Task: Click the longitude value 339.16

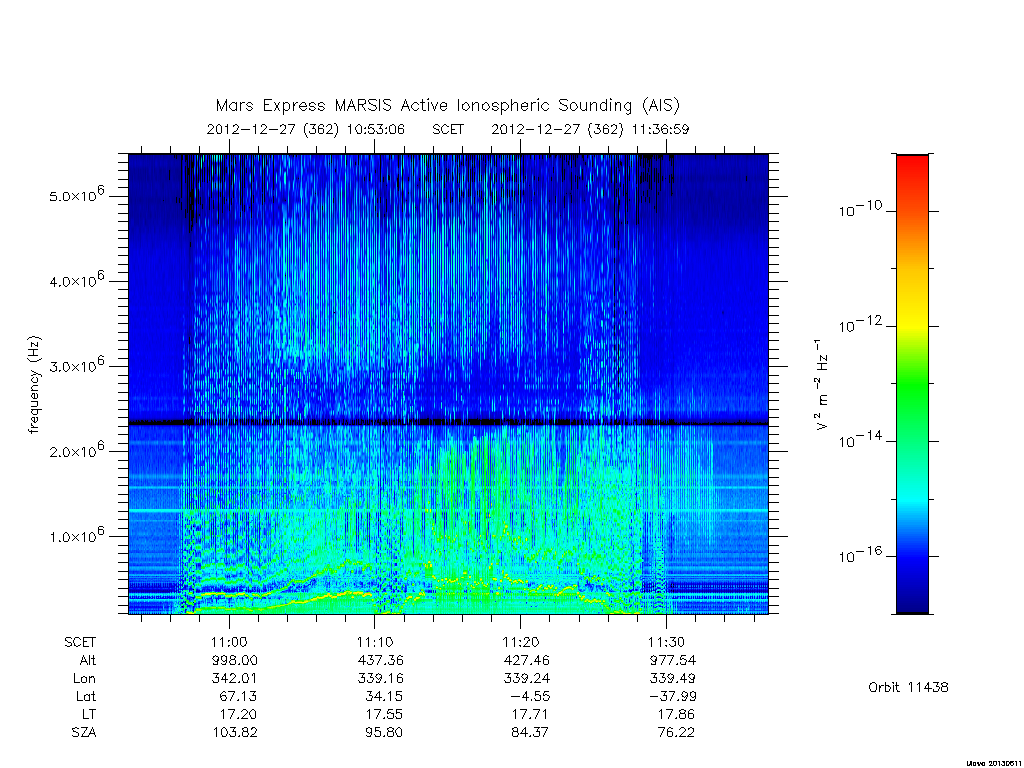Action: tap(381, 678)
